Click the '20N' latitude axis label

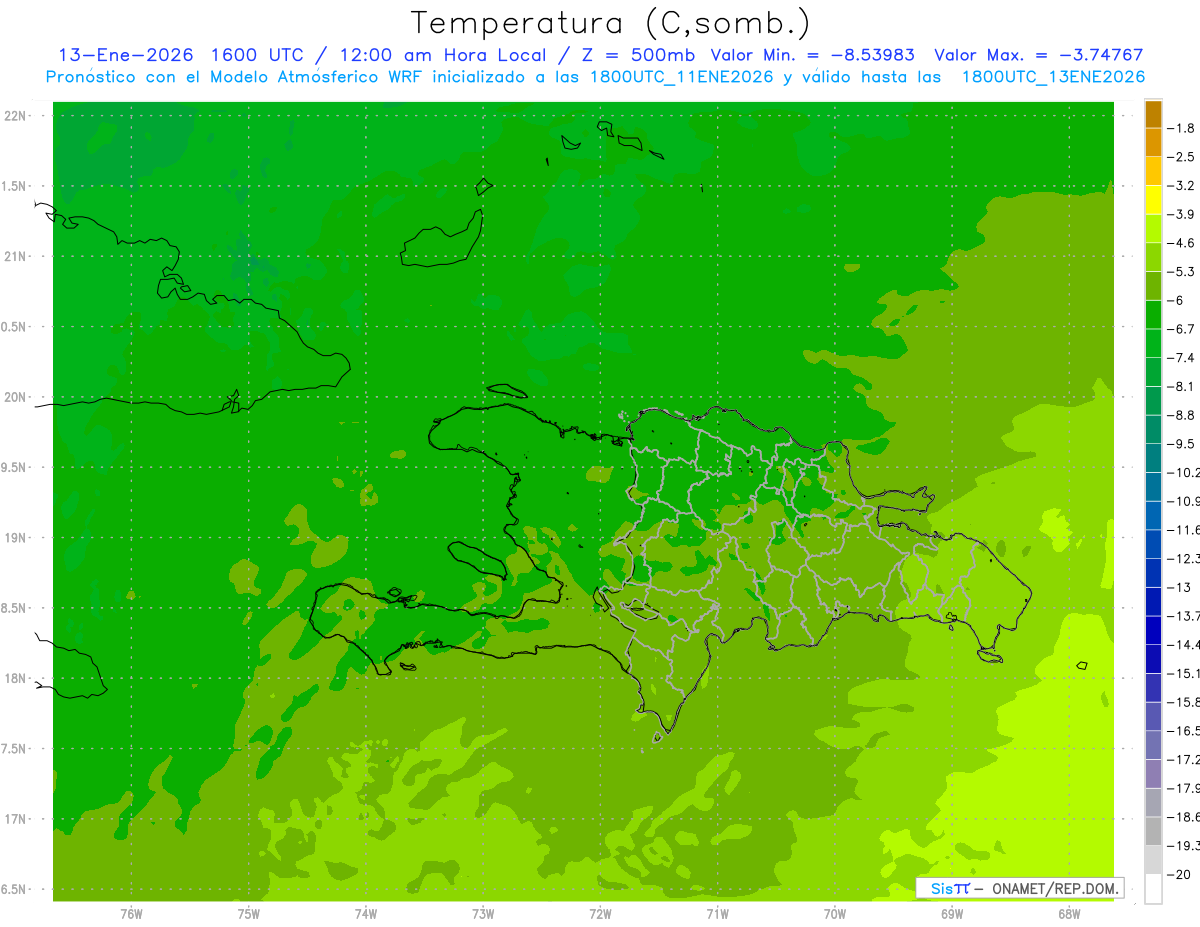tap(16, 397)
